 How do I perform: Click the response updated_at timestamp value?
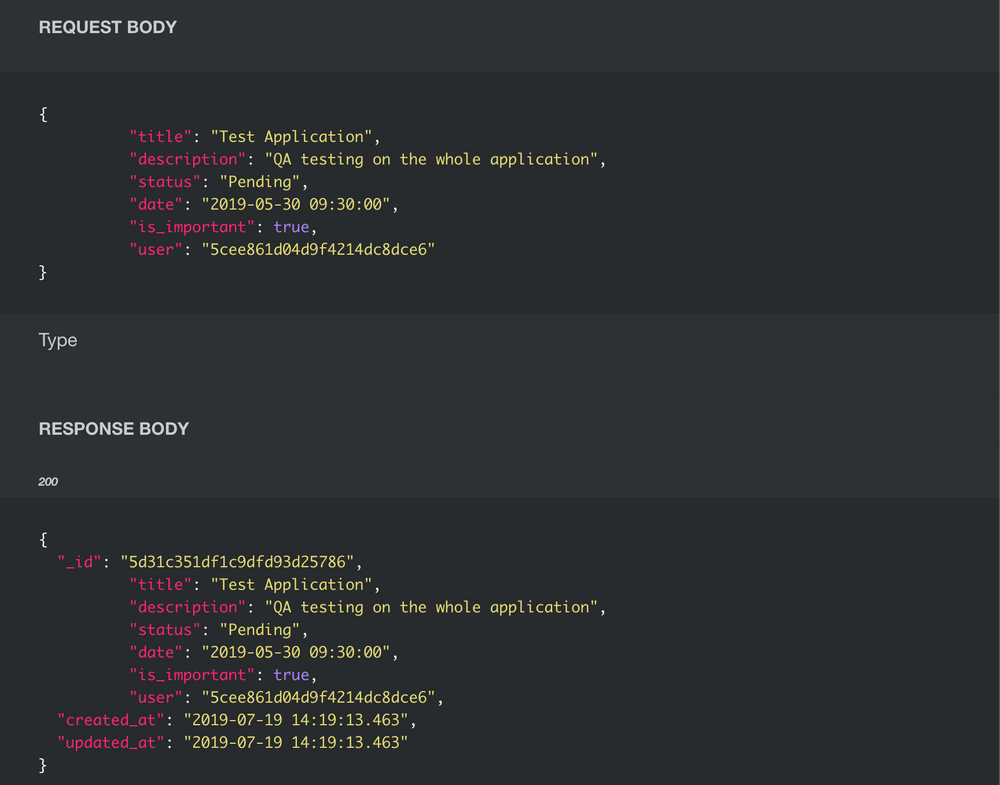point(295,743)
